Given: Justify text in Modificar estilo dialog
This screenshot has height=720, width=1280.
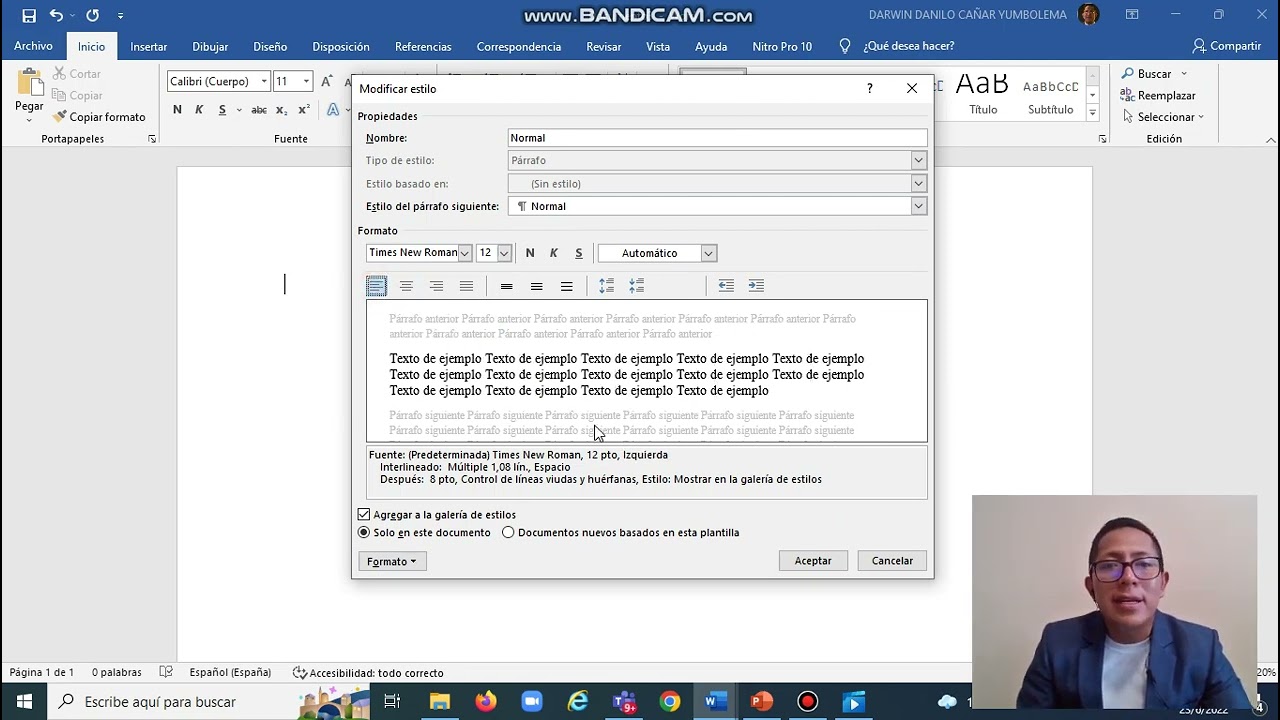Looking at the screenshot, I should click(466, 286).
